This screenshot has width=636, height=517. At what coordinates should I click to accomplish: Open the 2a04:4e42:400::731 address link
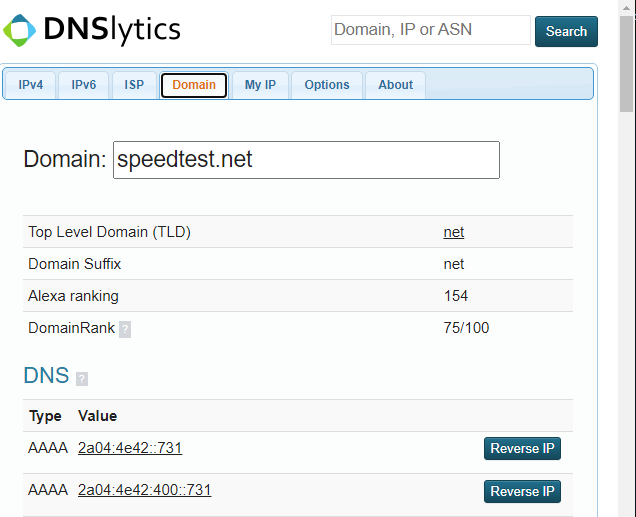coord(144,490)
